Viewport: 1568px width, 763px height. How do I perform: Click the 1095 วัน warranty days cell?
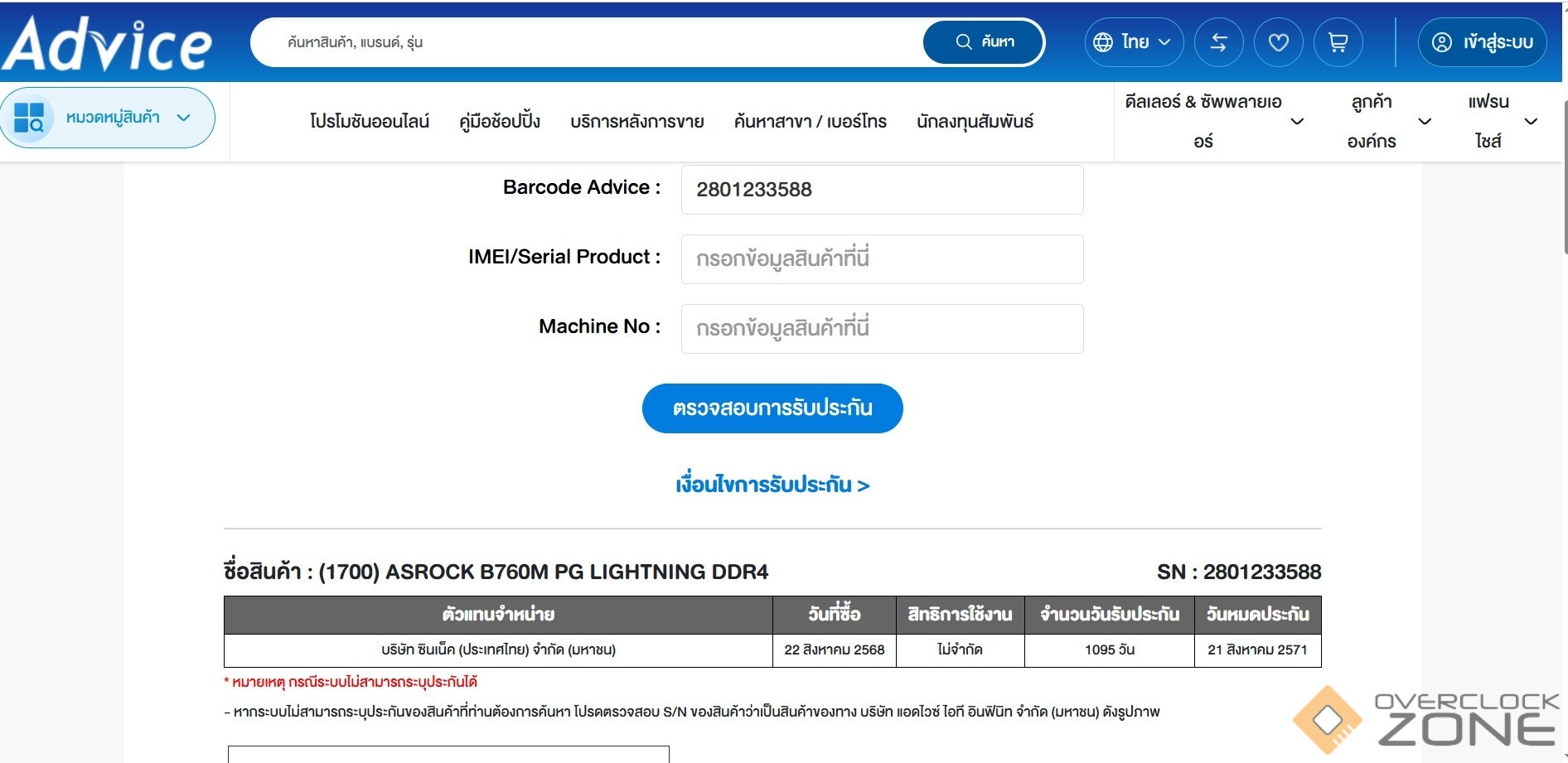click(x=1110, y=650)
